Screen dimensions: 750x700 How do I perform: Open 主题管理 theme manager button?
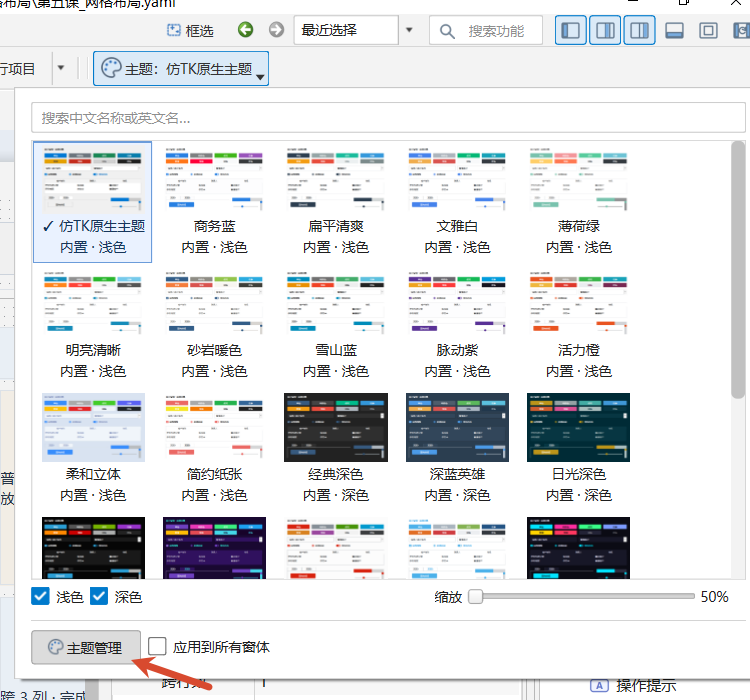pyautogui.click(x=86, y=647)
